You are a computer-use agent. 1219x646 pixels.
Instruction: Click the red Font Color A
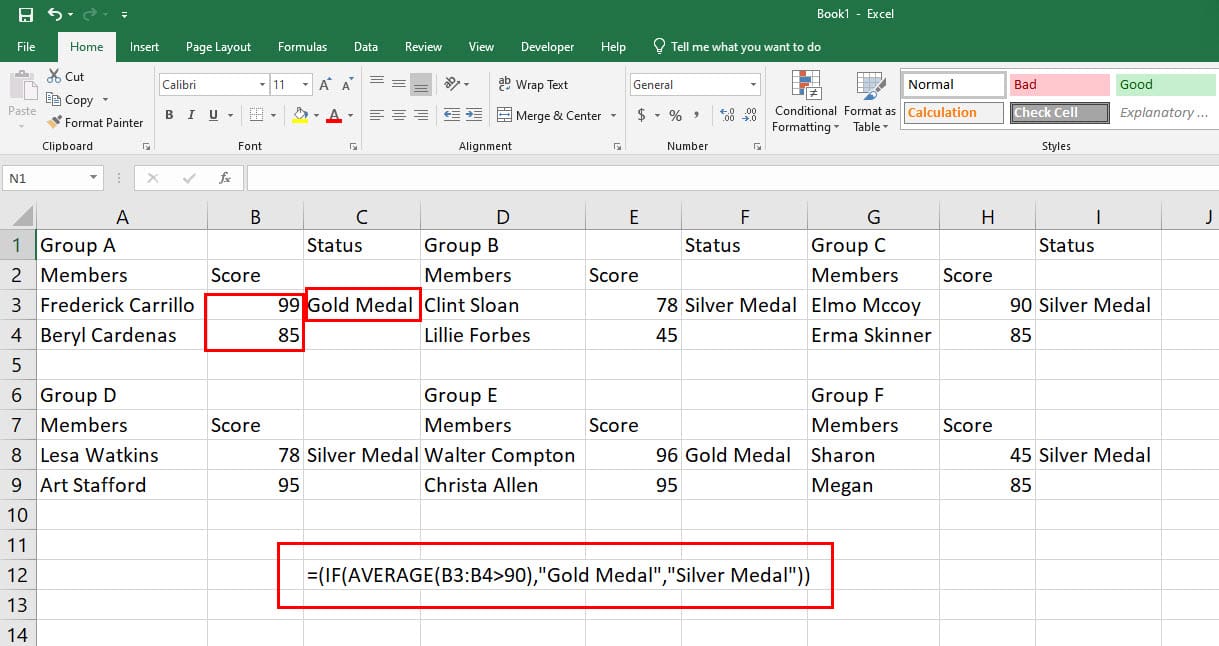point(334,116)
